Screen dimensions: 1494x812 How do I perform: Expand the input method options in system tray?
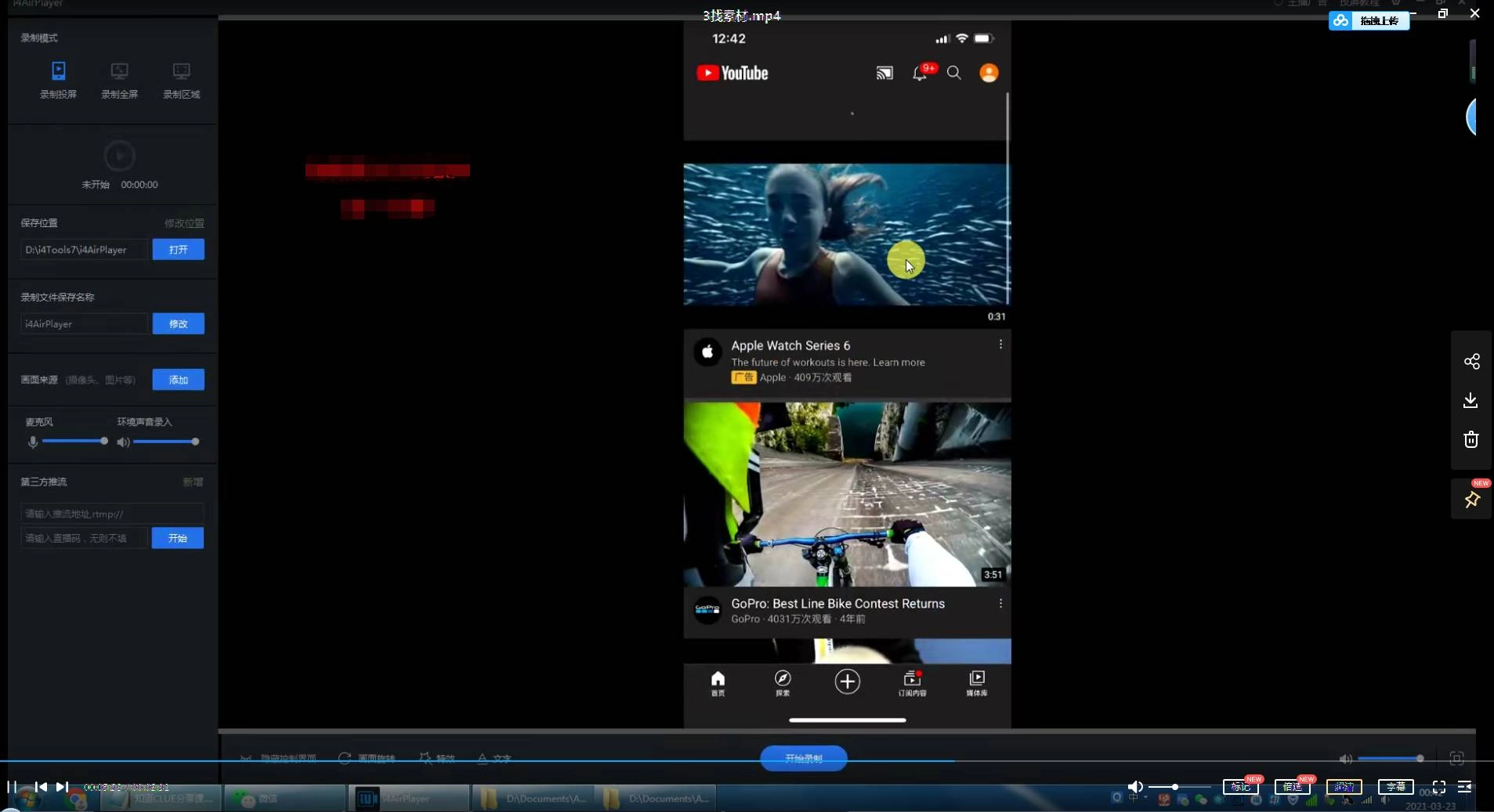[x=1145, y=798]
